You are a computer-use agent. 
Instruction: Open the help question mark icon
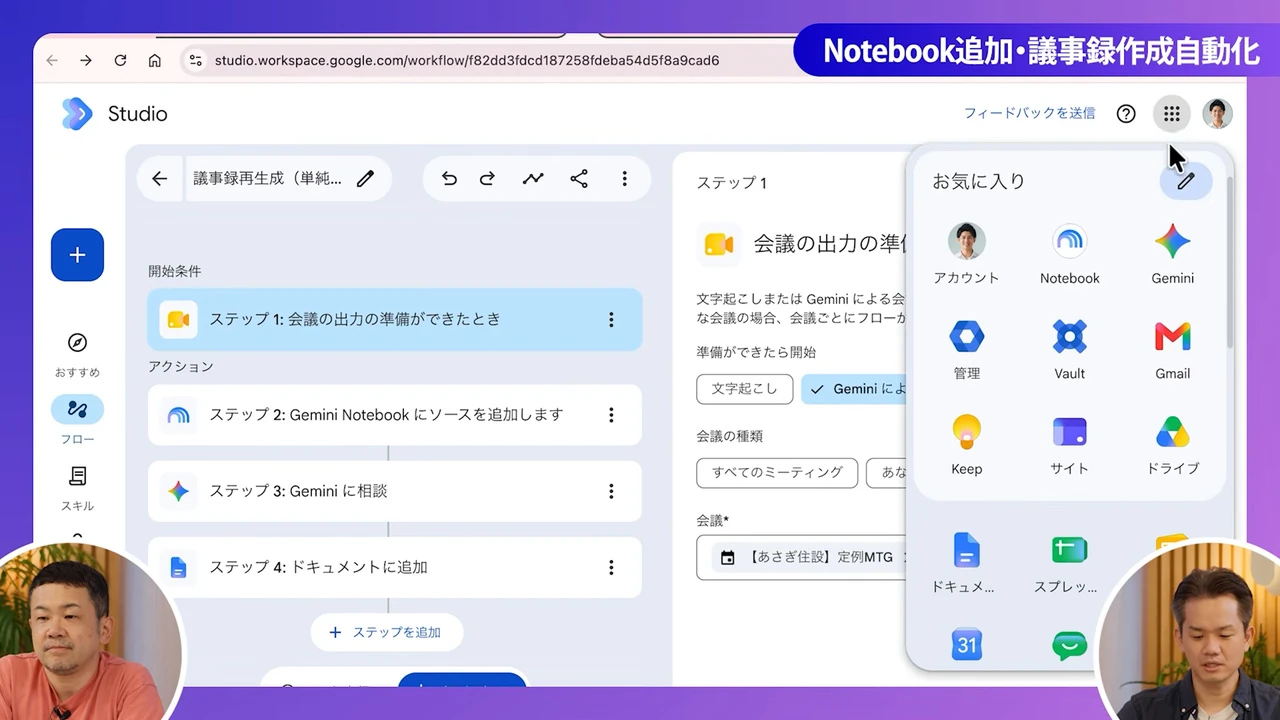click(x=1126, y=114)
